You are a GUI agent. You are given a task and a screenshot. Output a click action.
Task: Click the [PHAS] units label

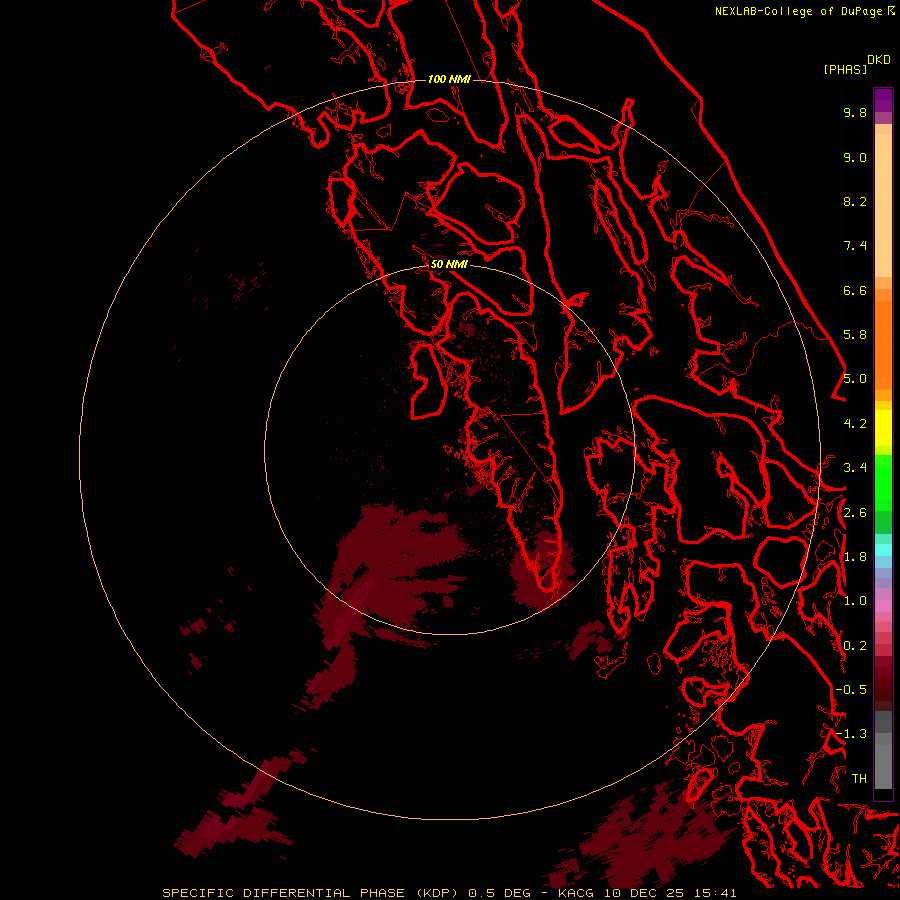coord(845,69)
